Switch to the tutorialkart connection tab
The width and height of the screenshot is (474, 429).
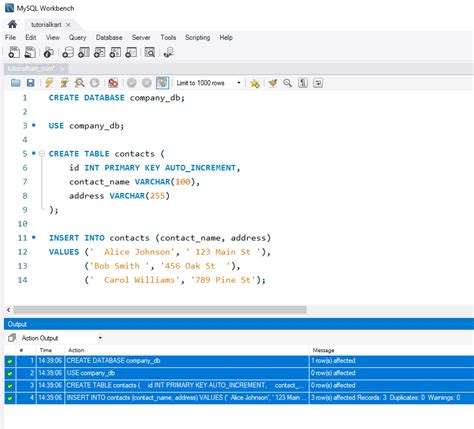[46, 25]
